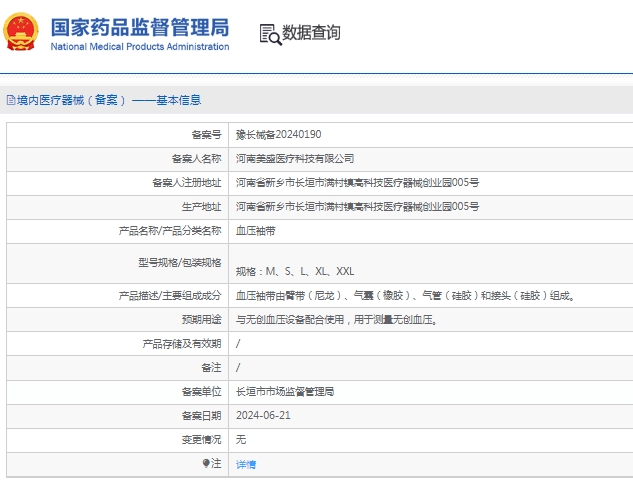
Task: Select filing number 豫长械备20240190
Action: click(279, 134)
